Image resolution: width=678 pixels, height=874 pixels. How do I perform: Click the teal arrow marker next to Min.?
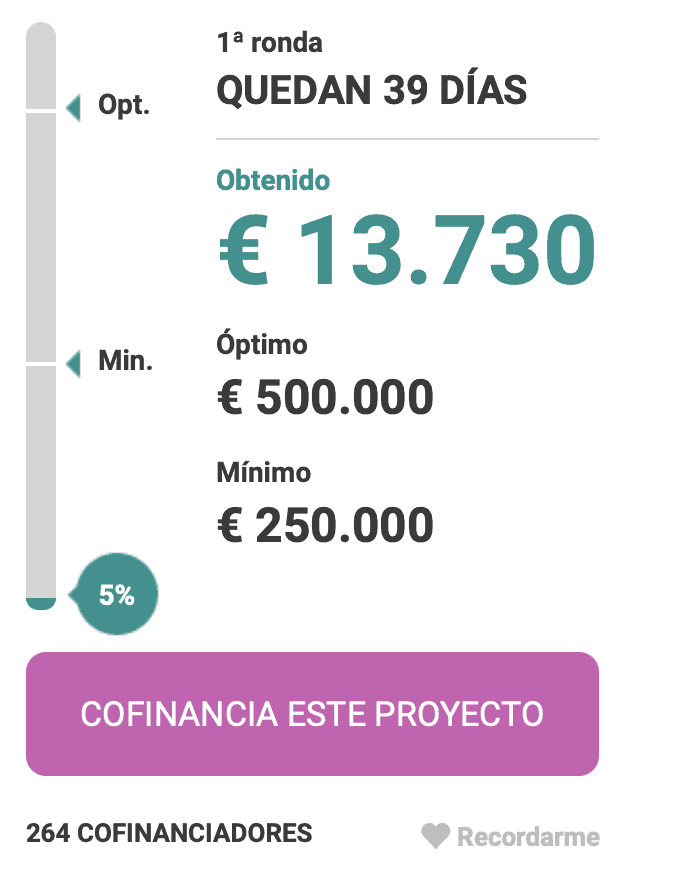pyautogui.click(x=74, y=363)
